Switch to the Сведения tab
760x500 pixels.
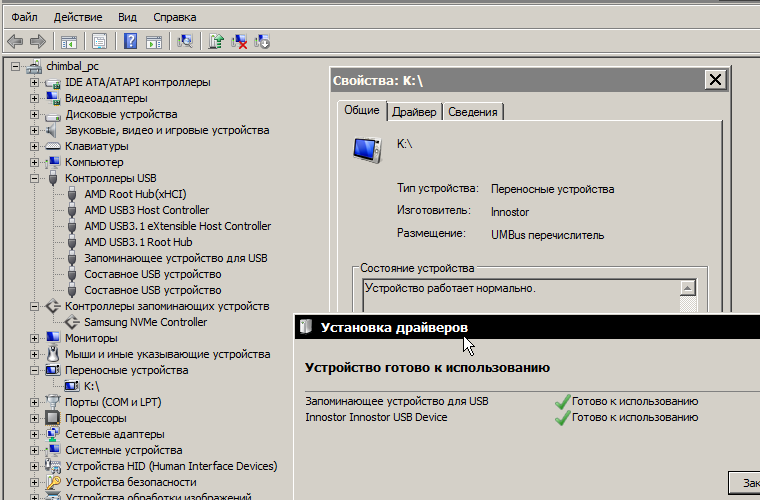(472, 112)
